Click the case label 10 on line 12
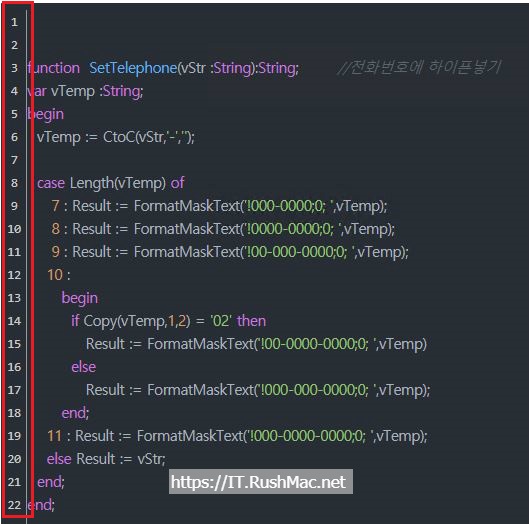 55,275
